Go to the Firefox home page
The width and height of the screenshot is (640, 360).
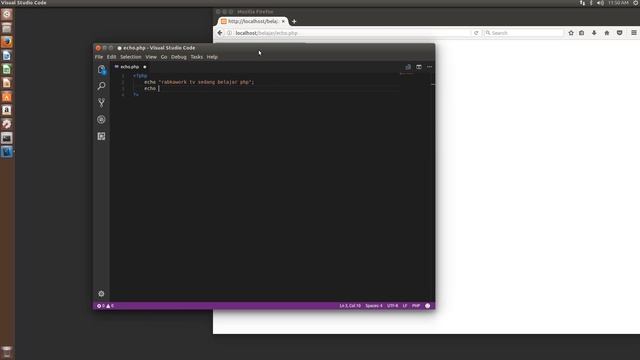pos(607,33)
